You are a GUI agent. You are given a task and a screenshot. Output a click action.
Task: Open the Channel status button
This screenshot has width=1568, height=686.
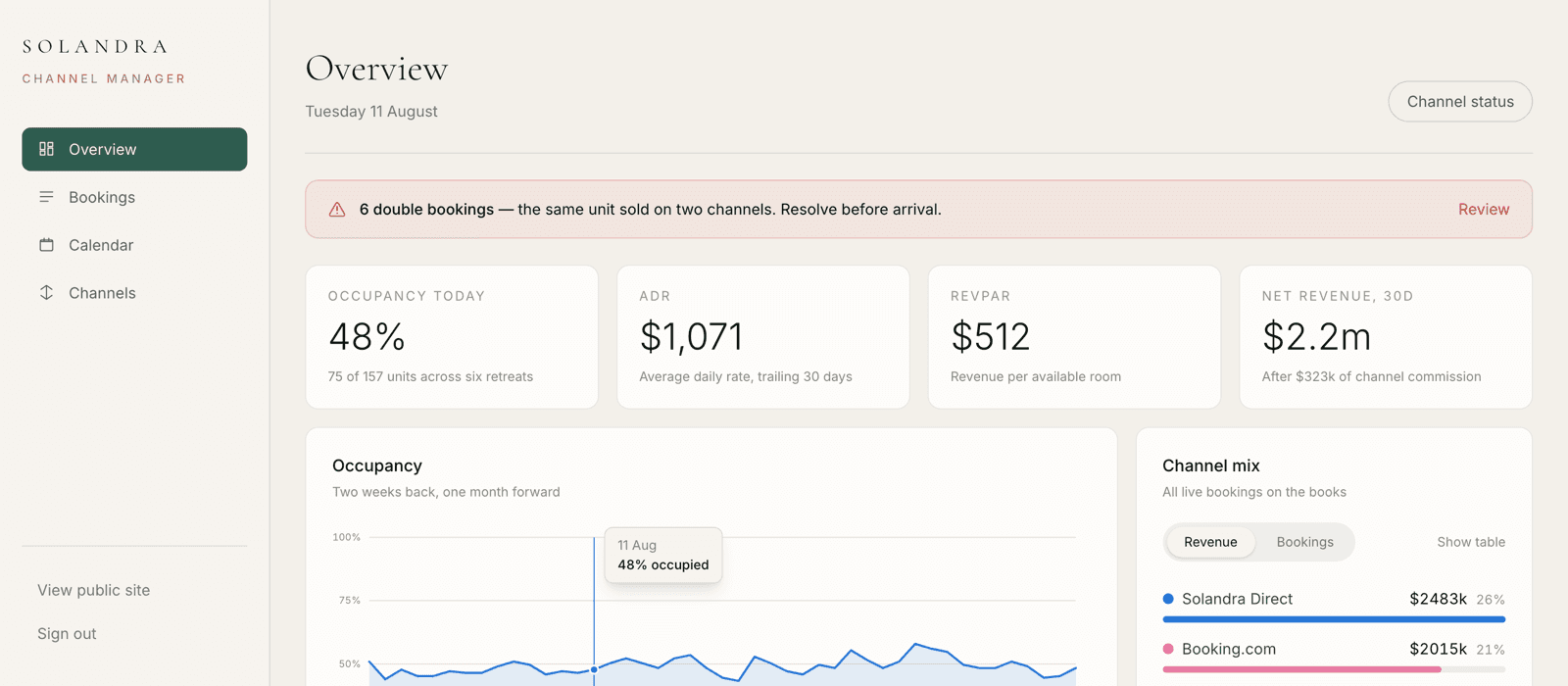tap(1460, 102)
